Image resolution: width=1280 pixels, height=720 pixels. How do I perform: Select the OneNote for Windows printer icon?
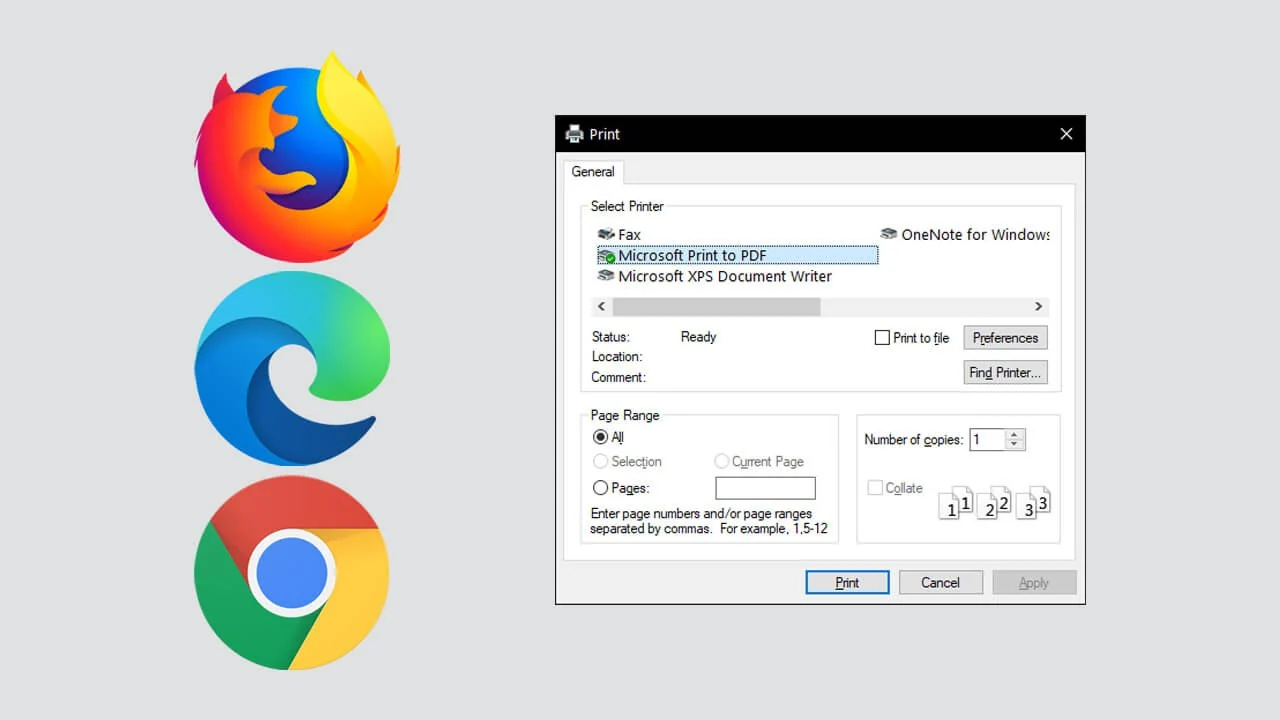(x=889, y=234)
